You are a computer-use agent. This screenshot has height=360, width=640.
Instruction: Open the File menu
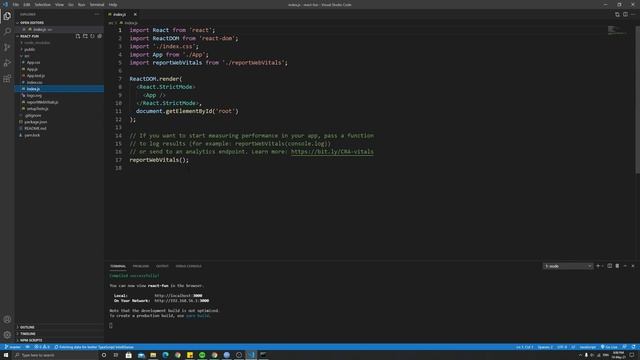16,4
